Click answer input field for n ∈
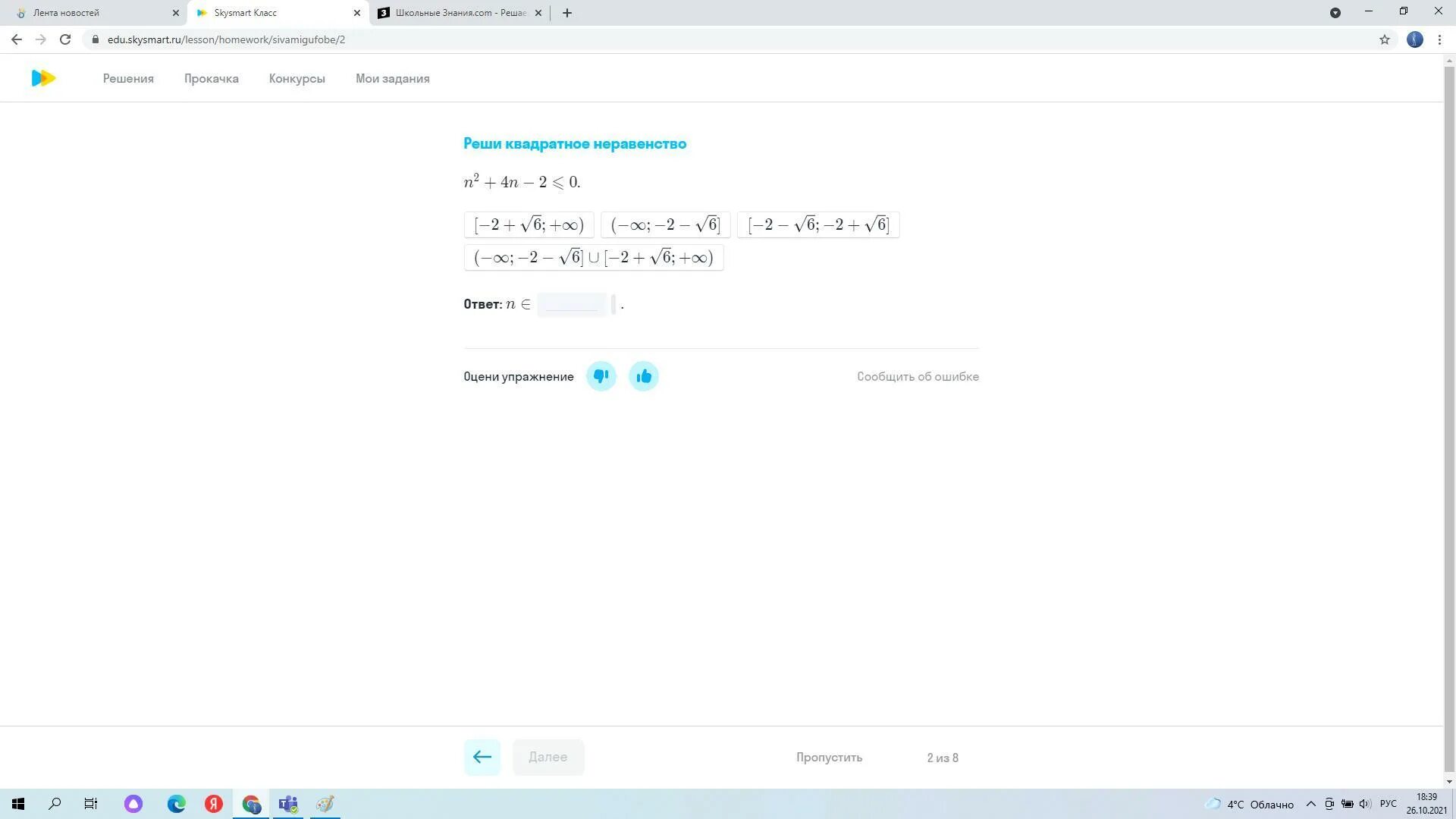Viewport: 1456px width, 819px height. tap(575, 304)
